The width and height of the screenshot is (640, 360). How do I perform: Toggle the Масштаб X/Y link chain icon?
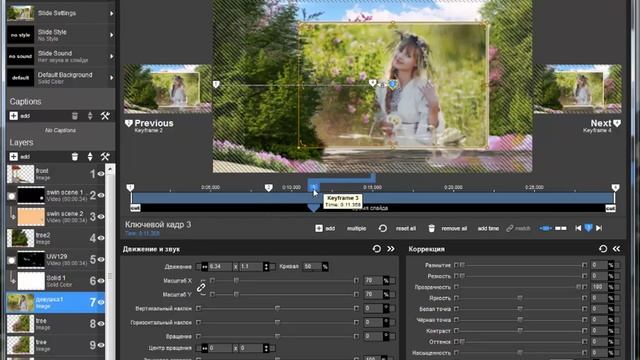pos(201,287)
